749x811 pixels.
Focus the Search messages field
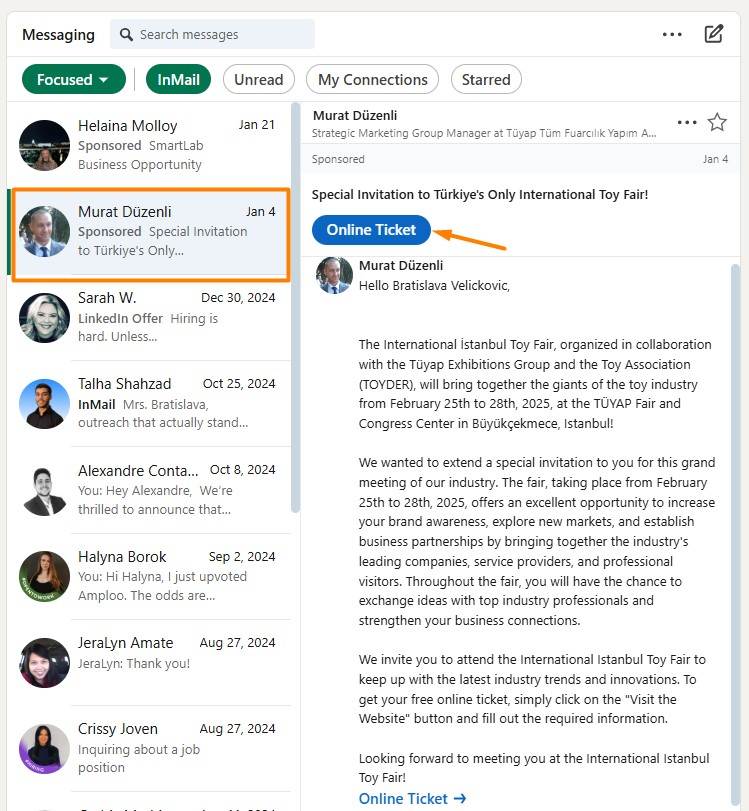pyautogui.click(x=212, y=34)
